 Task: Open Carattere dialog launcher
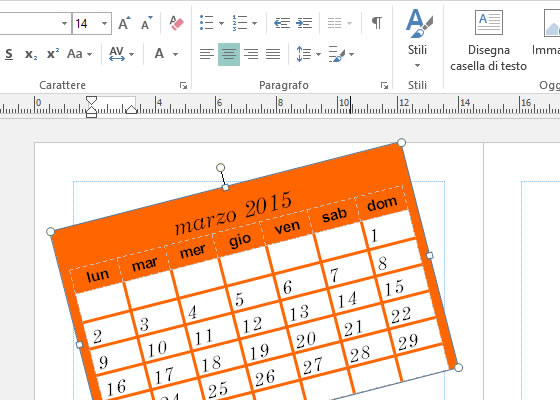click(183, 85)
